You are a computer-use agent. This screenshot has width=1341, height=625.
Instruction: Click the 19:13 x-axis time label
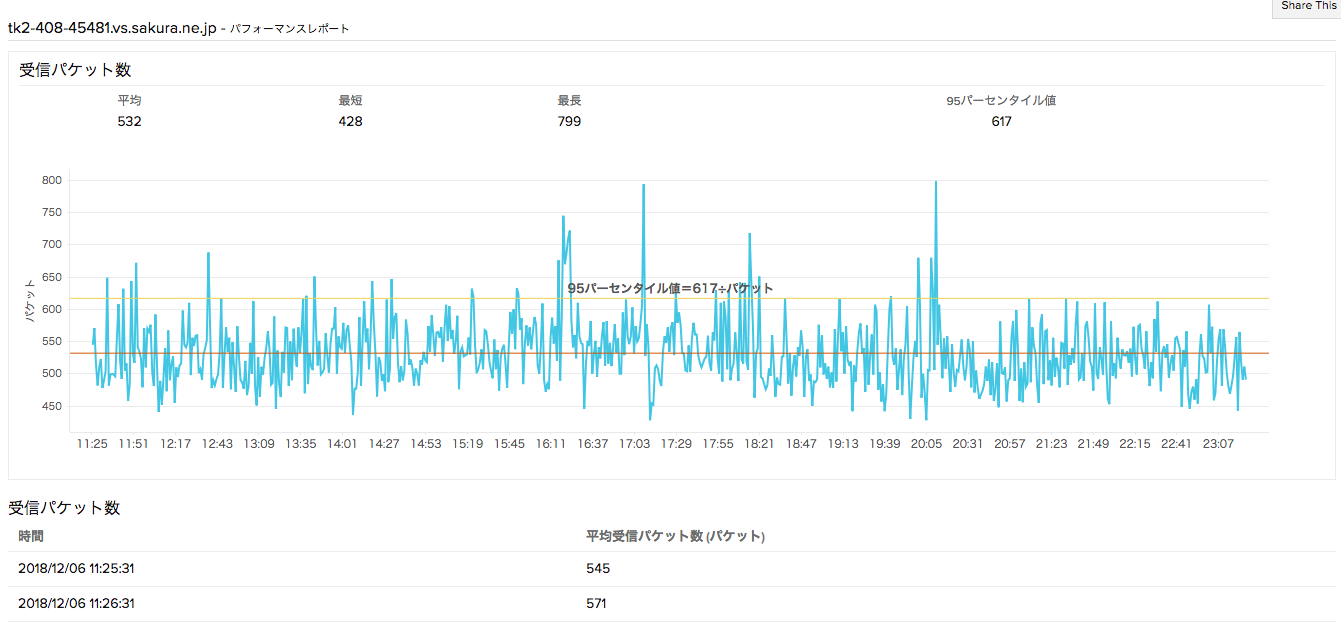click(843, 444)
